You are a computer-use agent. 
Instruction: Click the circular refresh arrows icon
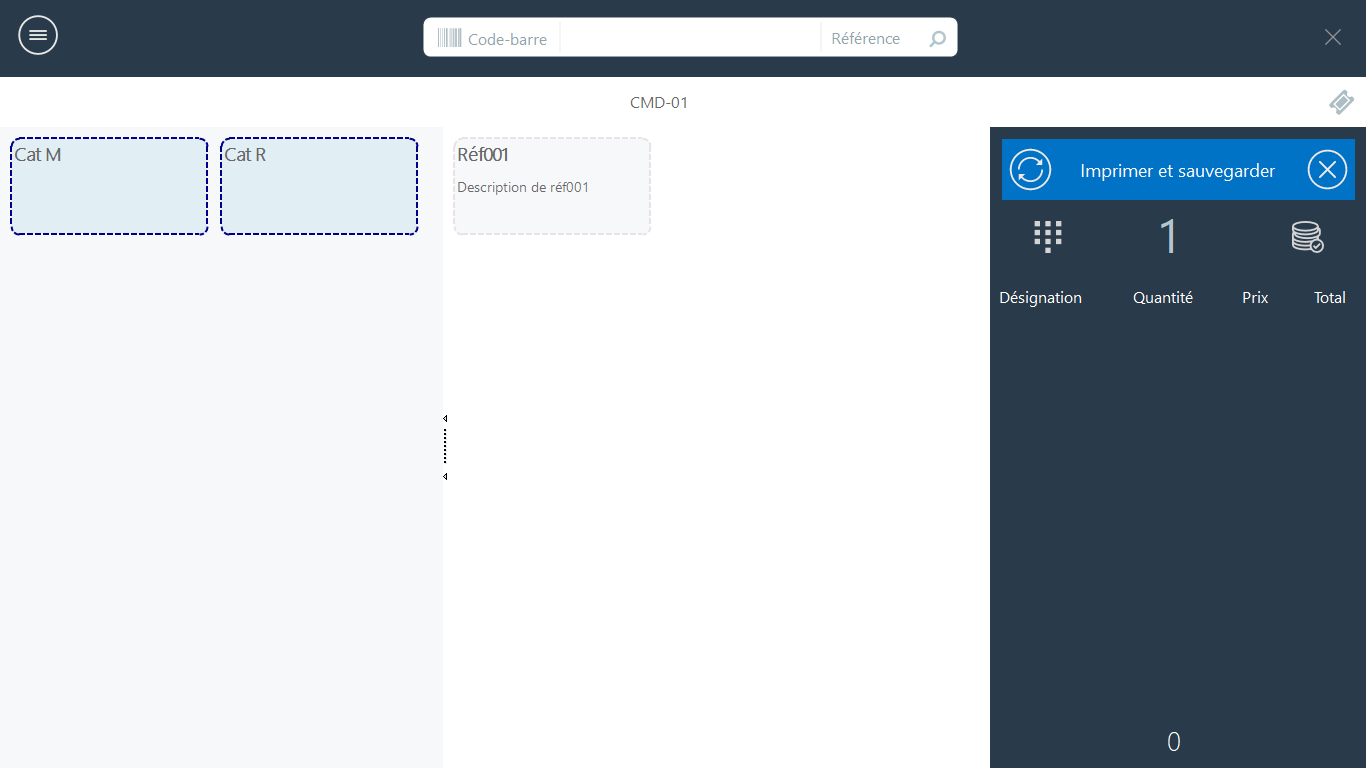1030,170
